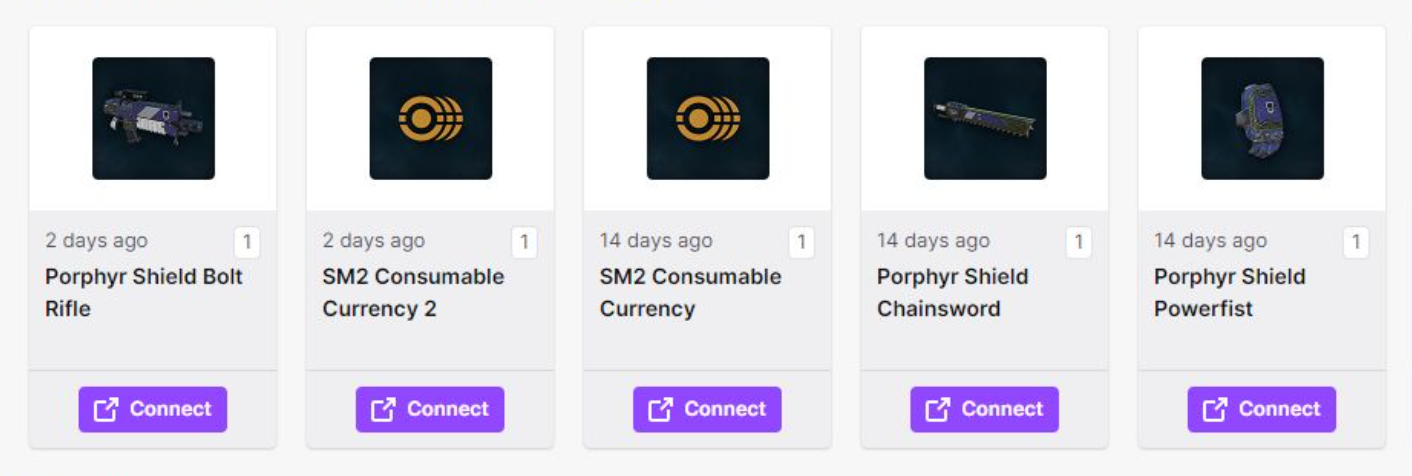Viewport: 1412px width, 476px height.
Task: Connect for SM2 Consumable Currency drop
Action: pyautogui.click(x=707, y=409)
